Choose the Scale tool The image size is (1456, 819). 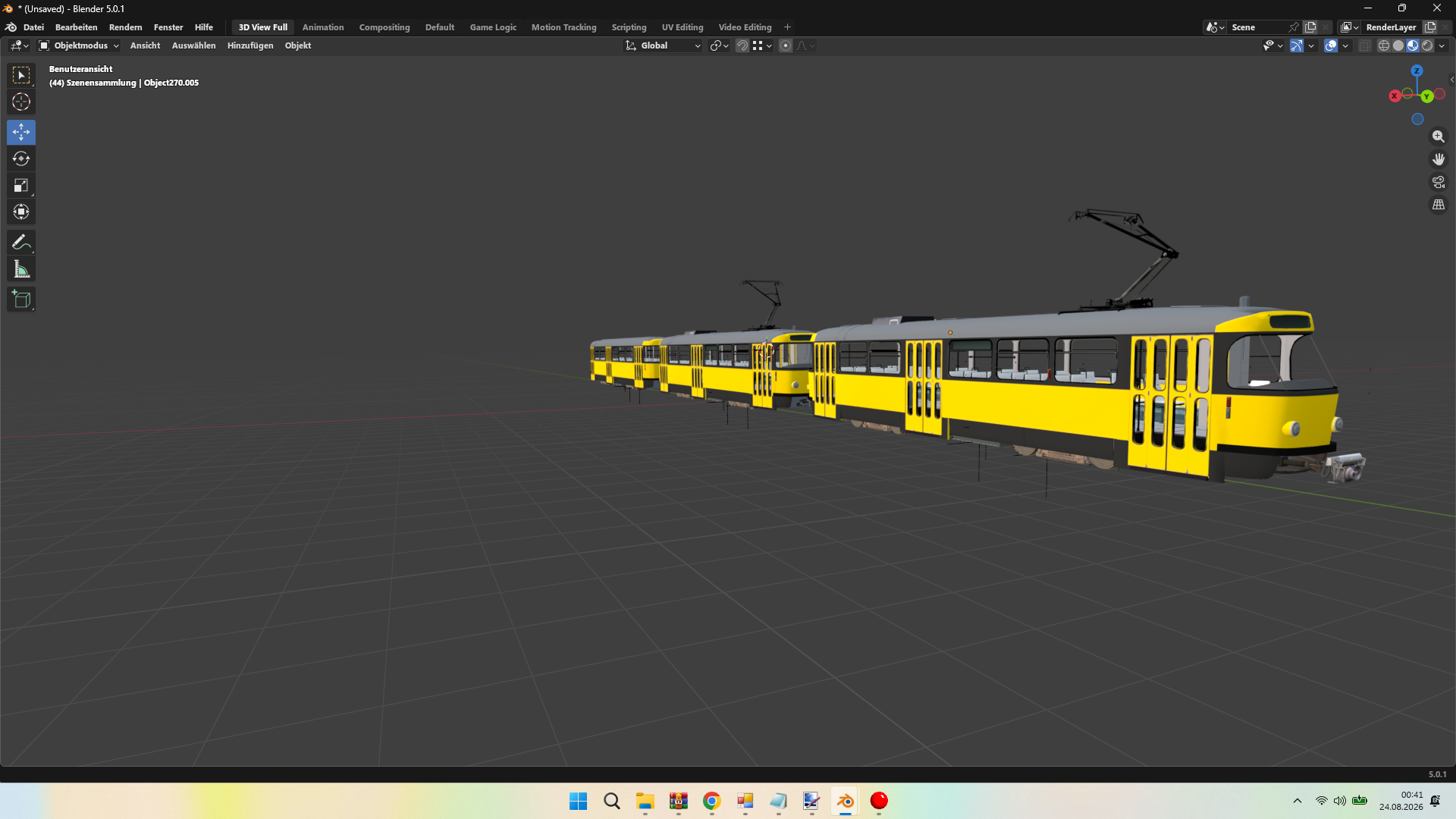[21, 185]
